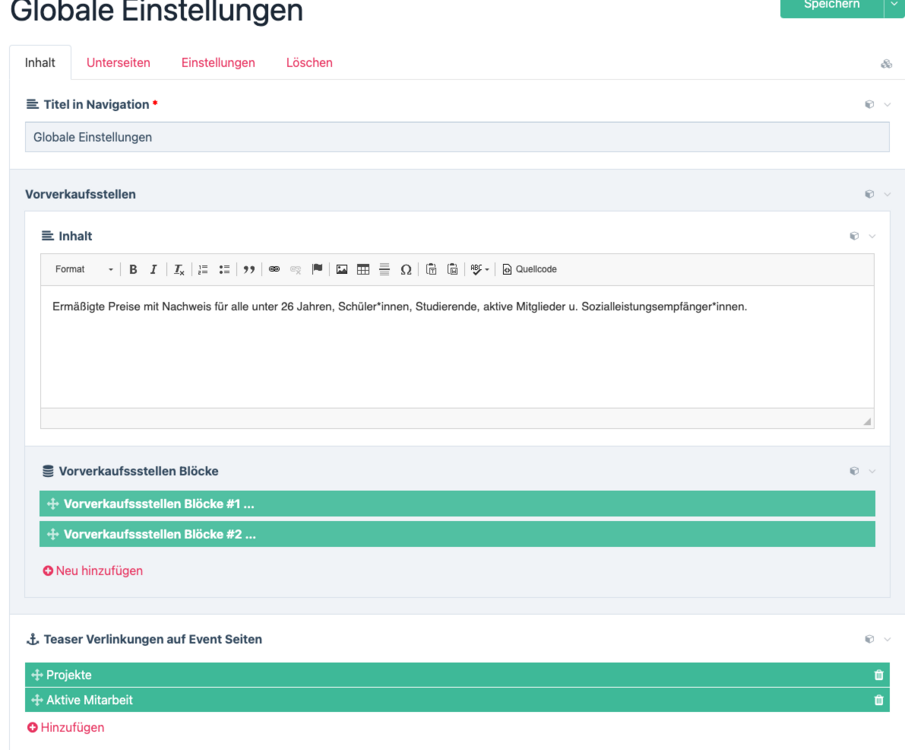Click the Titel in Navigation input field
905x750 pixels.
(x=457, y=137)
